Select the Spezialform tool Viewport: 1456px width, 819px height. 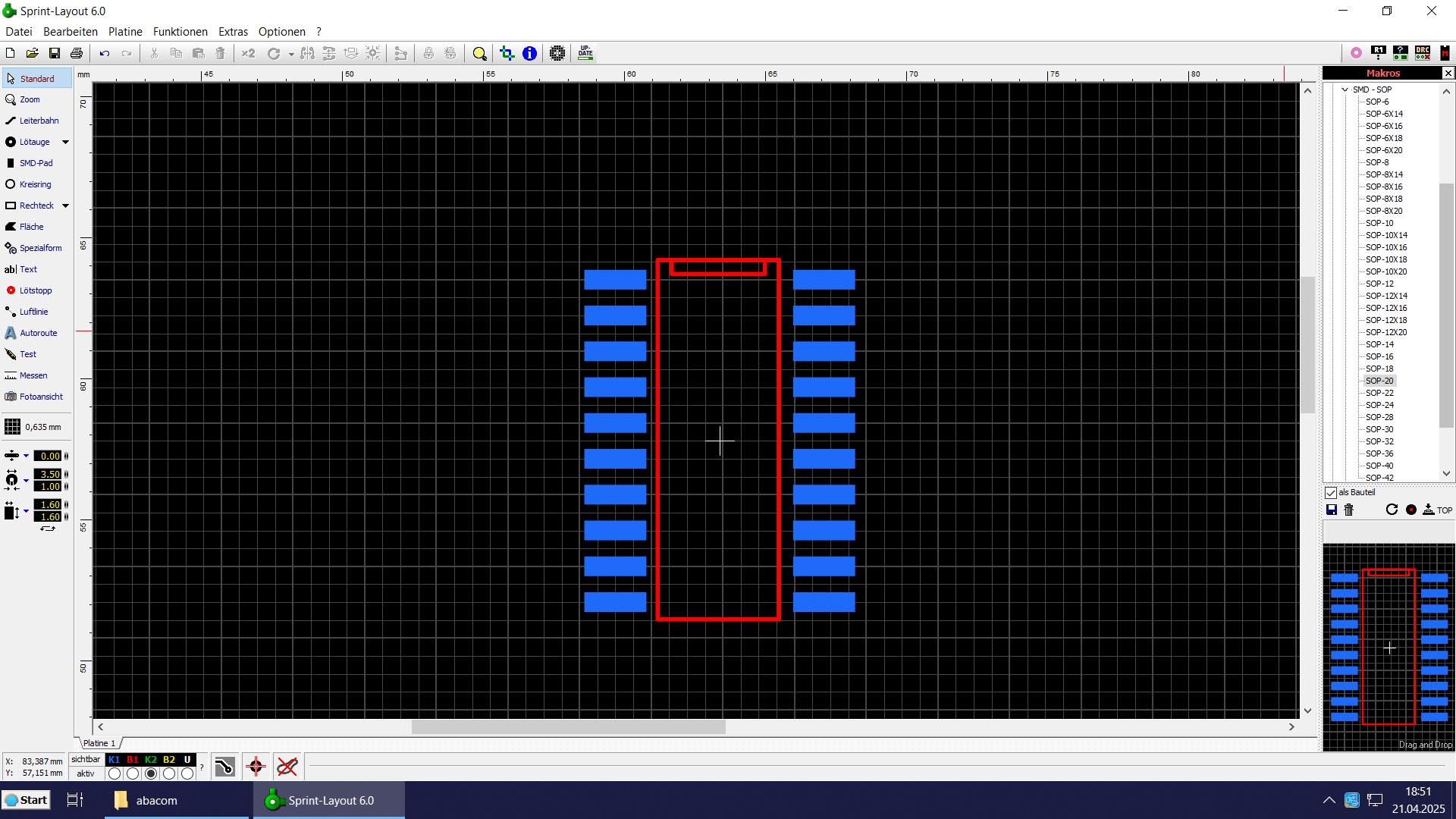click(x=37, y=248)
